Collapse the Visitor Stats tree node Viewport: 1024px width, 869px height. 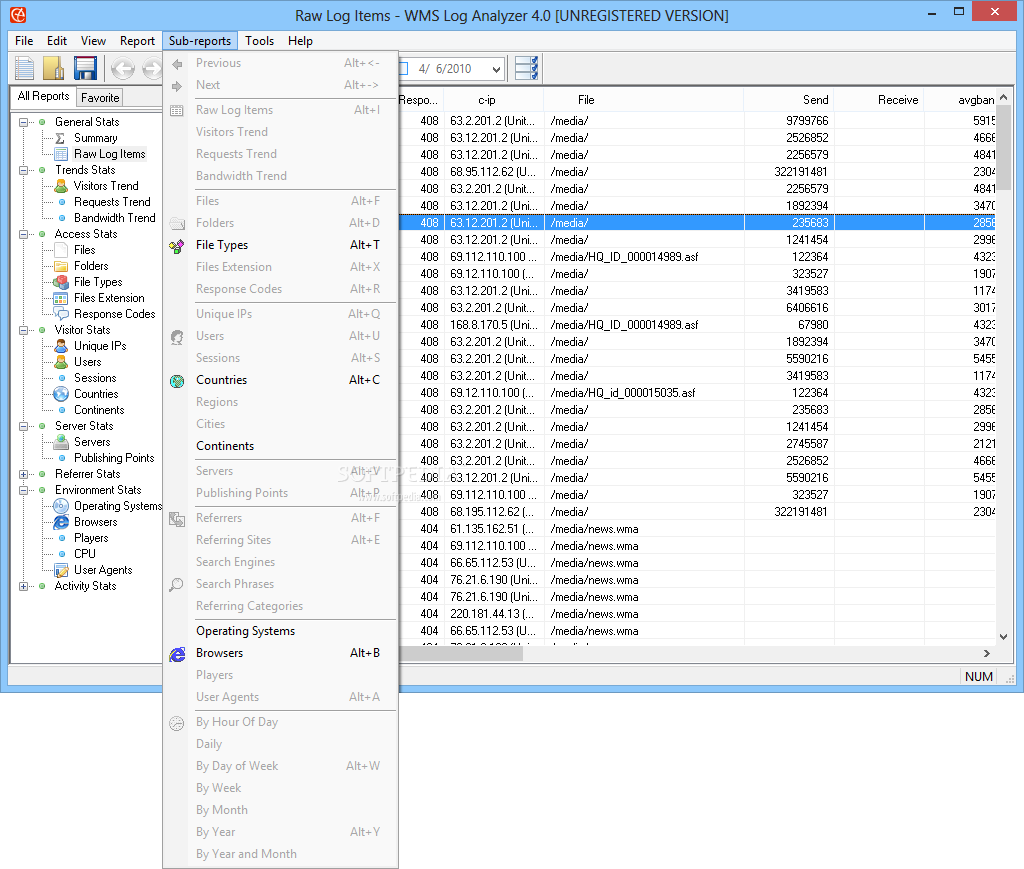(24, 330)
